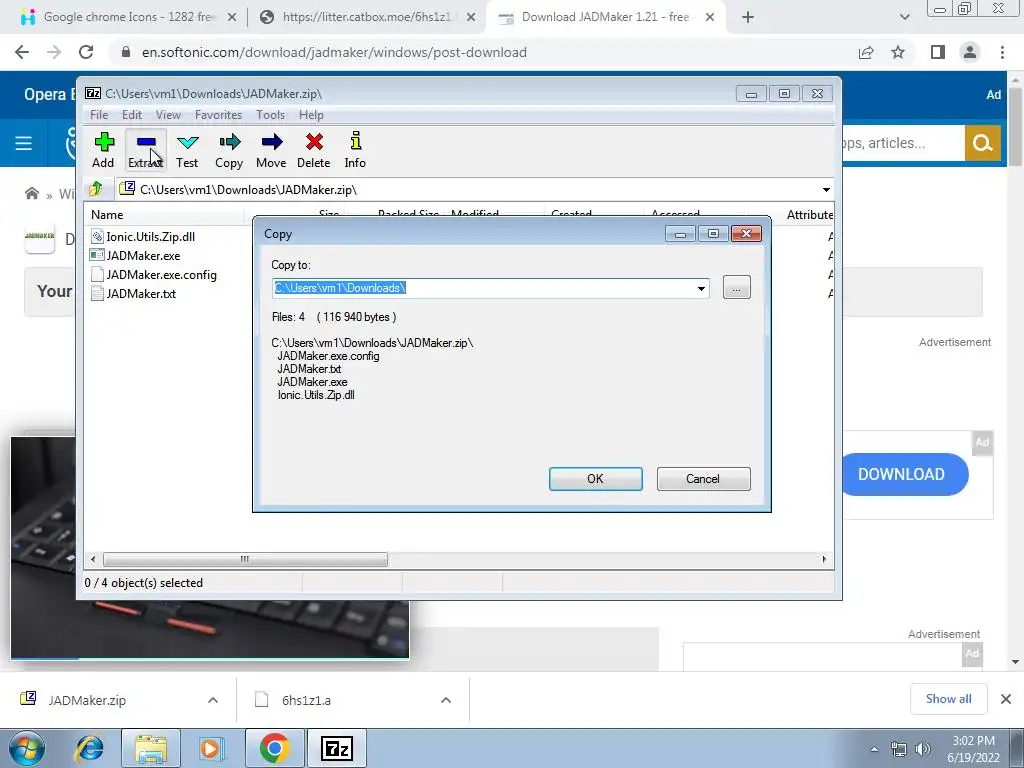The height and width of the screenshot is (768, 1024).
Task: Select JADMaker.exe in file list
Action: click(143, 255)
